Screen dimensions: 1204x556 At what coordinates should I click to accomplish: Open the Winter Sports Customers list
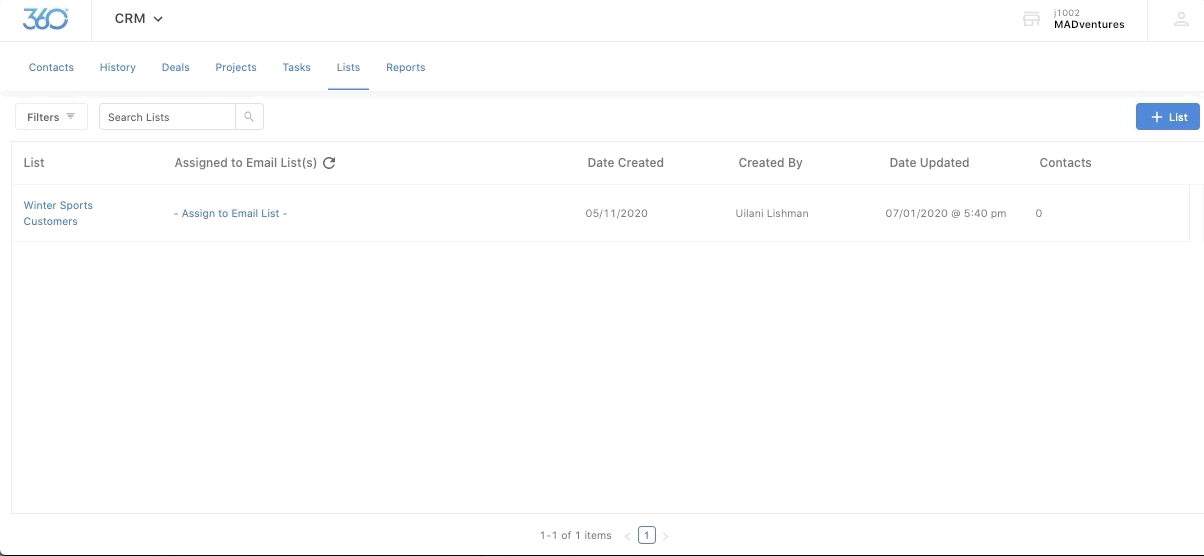pyautogui.click(x=58, y=213)
